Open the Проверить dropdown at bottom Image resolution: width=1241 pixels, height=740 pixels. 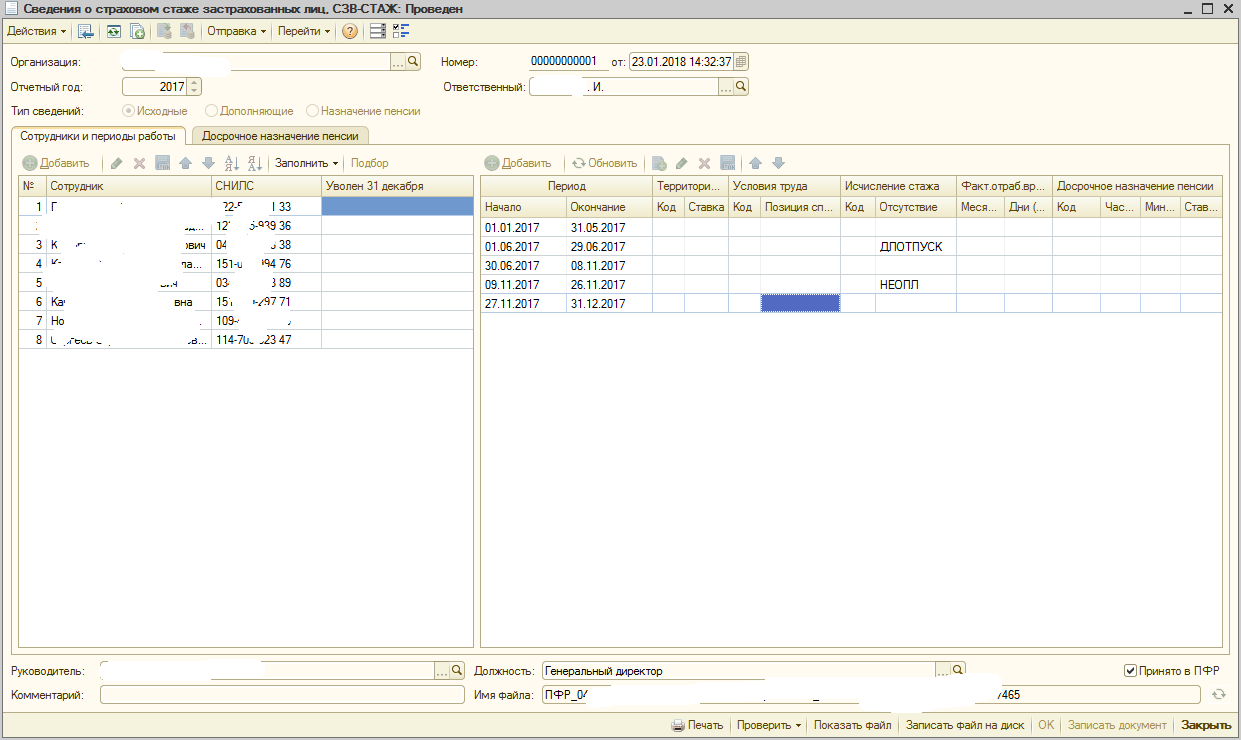(x=768, y=725)
